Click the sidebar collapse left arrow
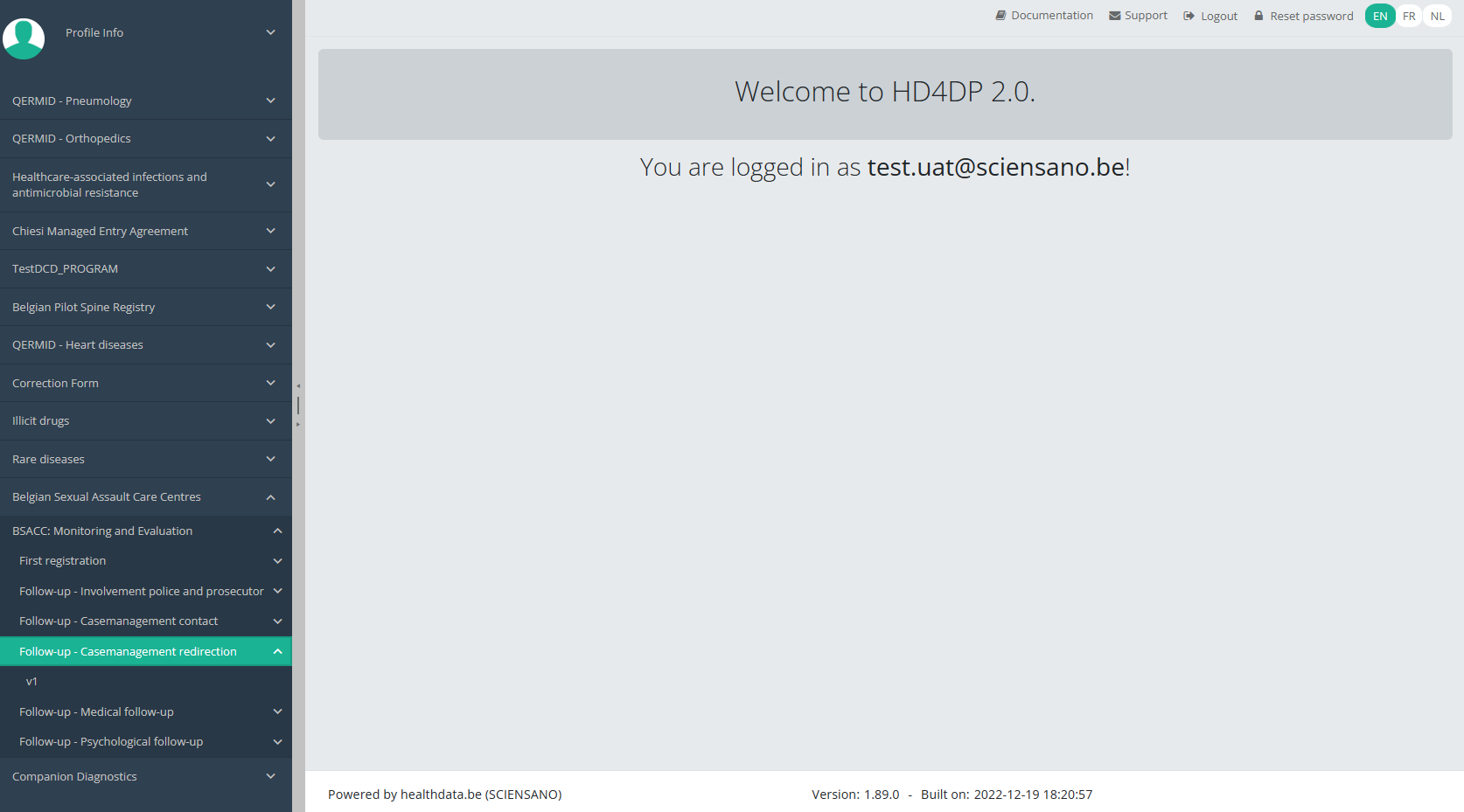The height and width of the screenshot is (812, 1464). pos(298,385)
